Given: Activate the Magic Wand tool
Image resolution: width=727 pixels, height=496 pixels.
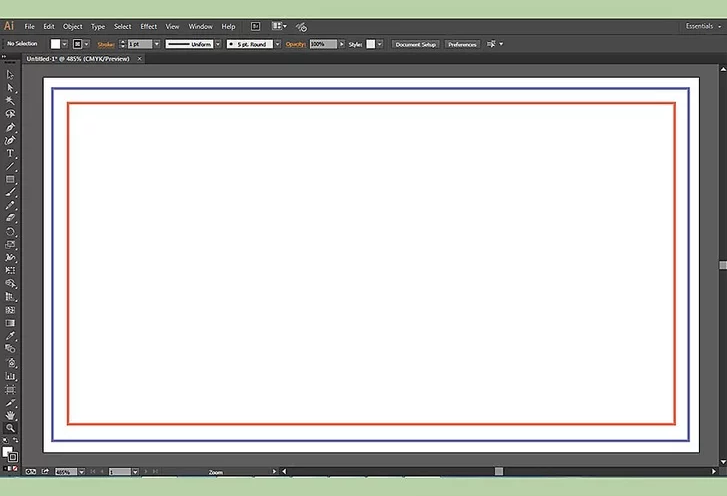Looking at the screenshot, I should coord(10,101).
